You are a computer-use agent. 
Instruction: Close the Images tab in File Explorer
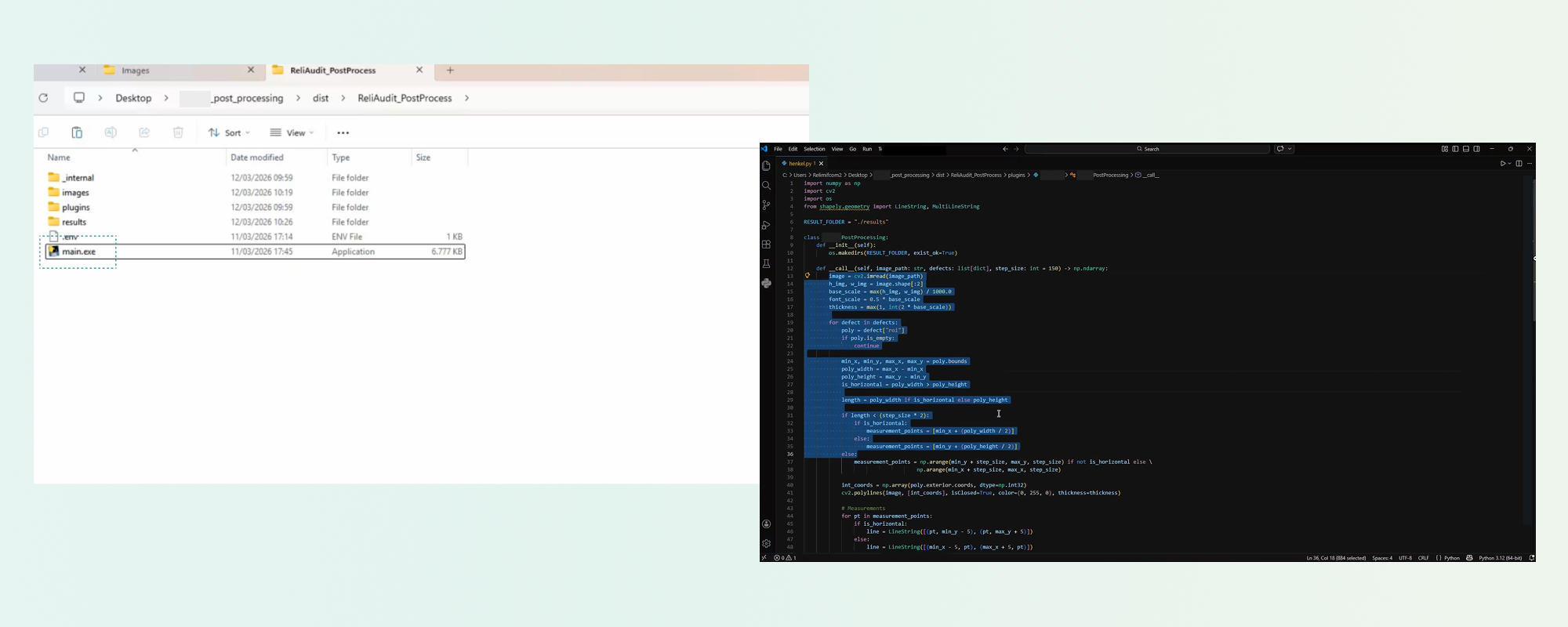[251, 70]
